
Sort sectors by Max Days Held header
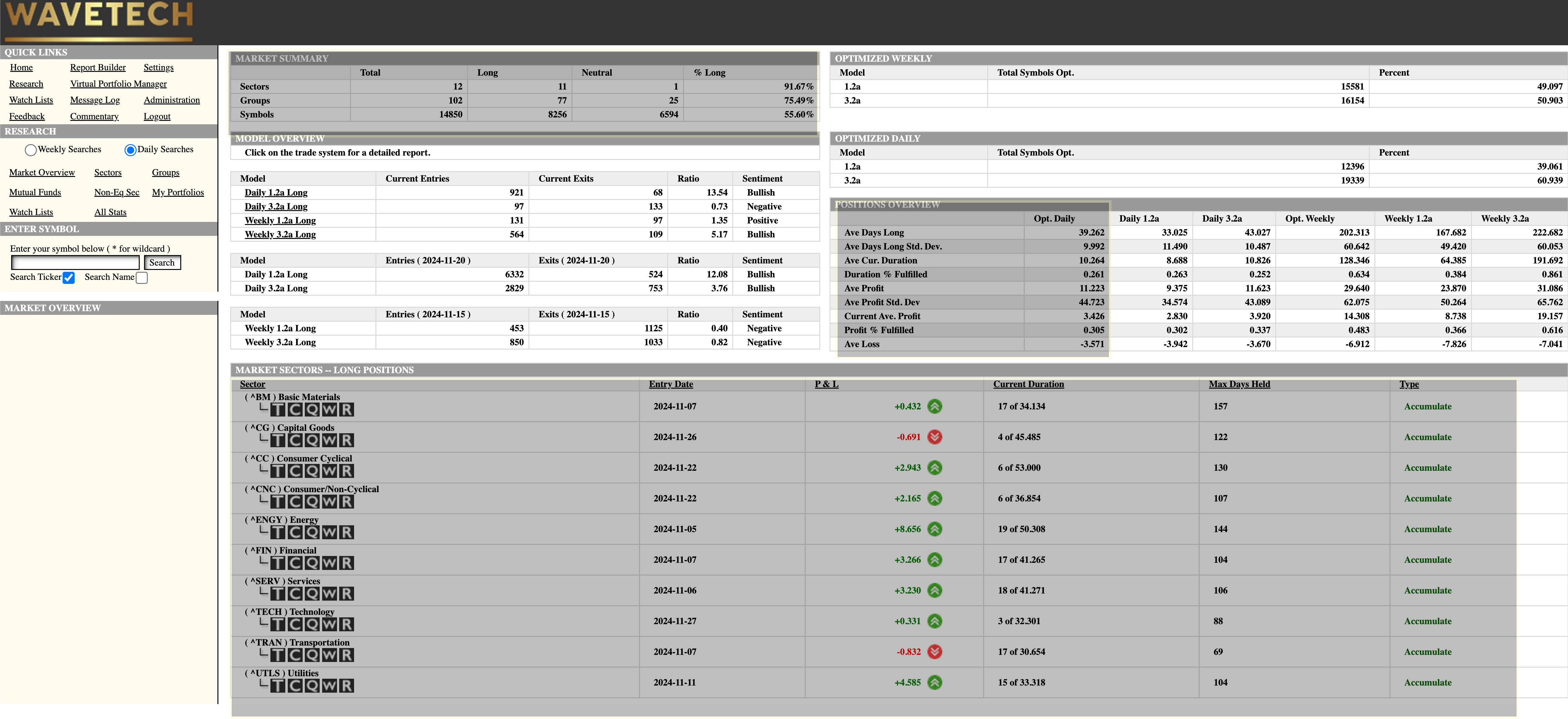pyautogui.click(x=1239, y=384)
